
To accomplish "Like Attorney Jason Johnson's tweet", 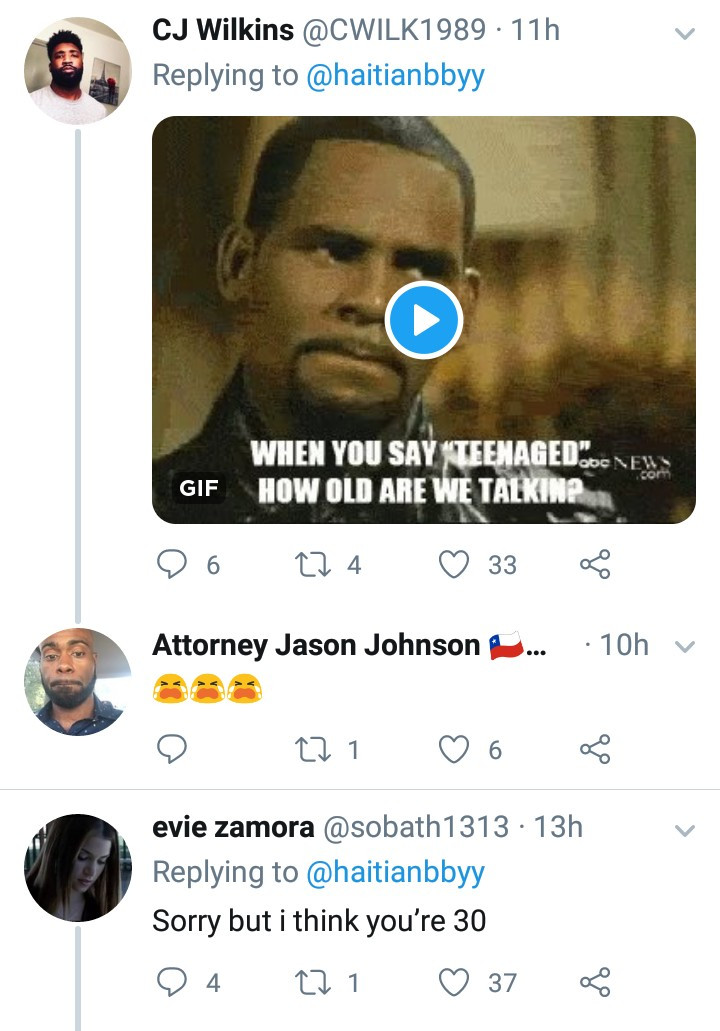I will pos(456,749).
